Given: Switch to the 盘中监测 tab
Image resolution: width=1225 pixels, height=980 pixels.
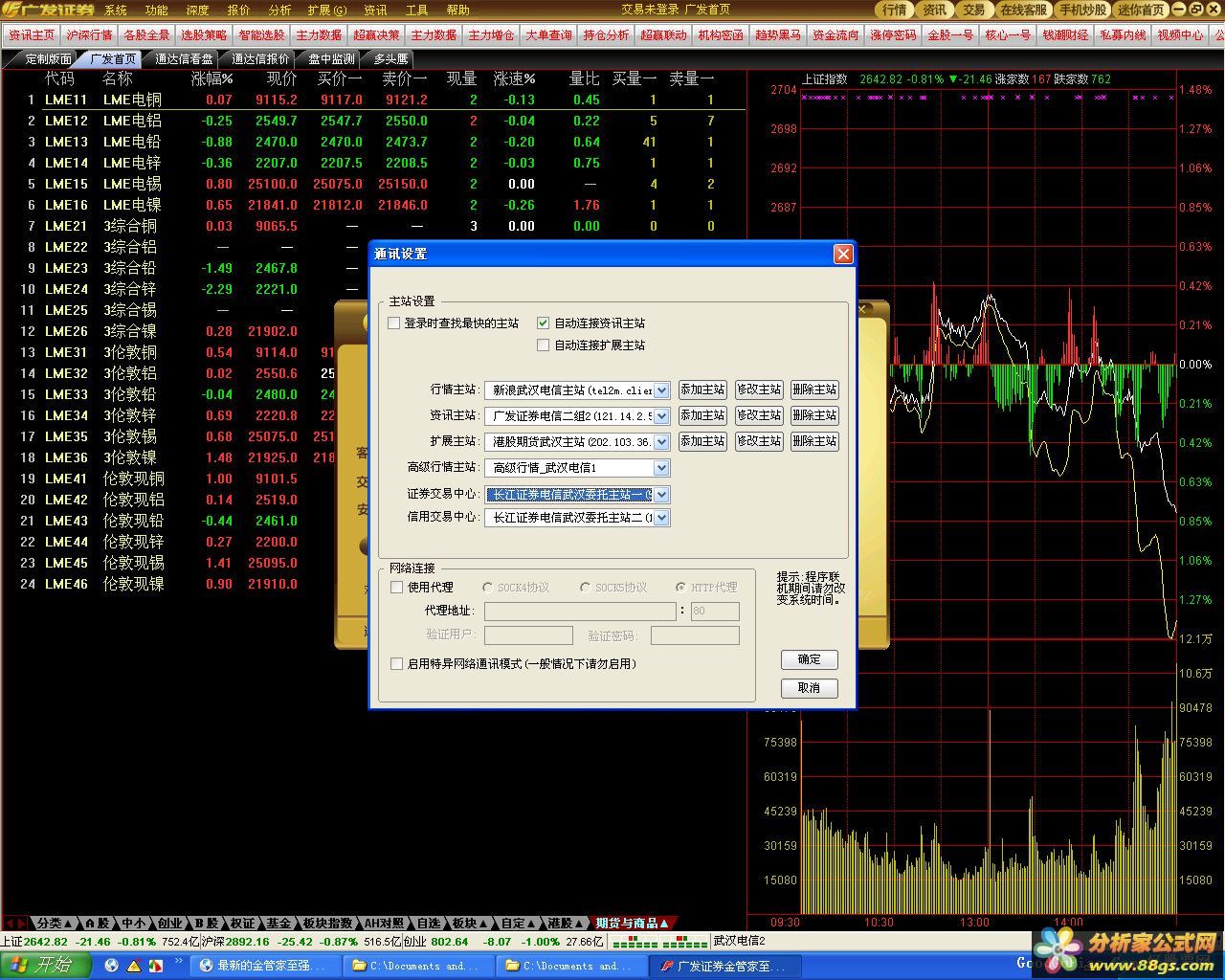Looking at the screenshot, I should pyautogui.click(x=331, y=59).
